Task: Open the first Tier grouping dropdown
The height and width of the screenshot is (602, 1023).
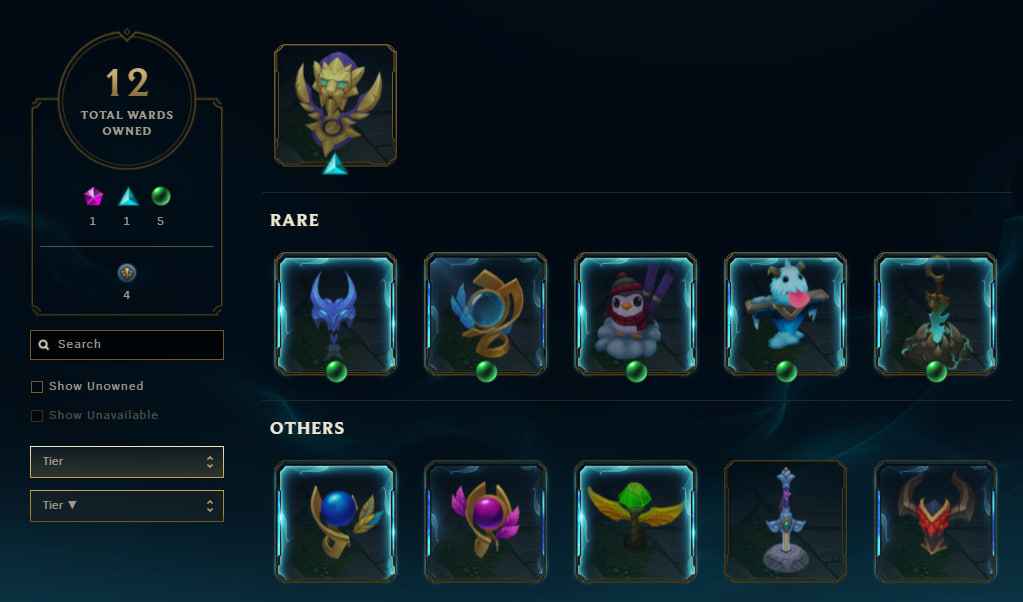Action: (x=127, y=462)
